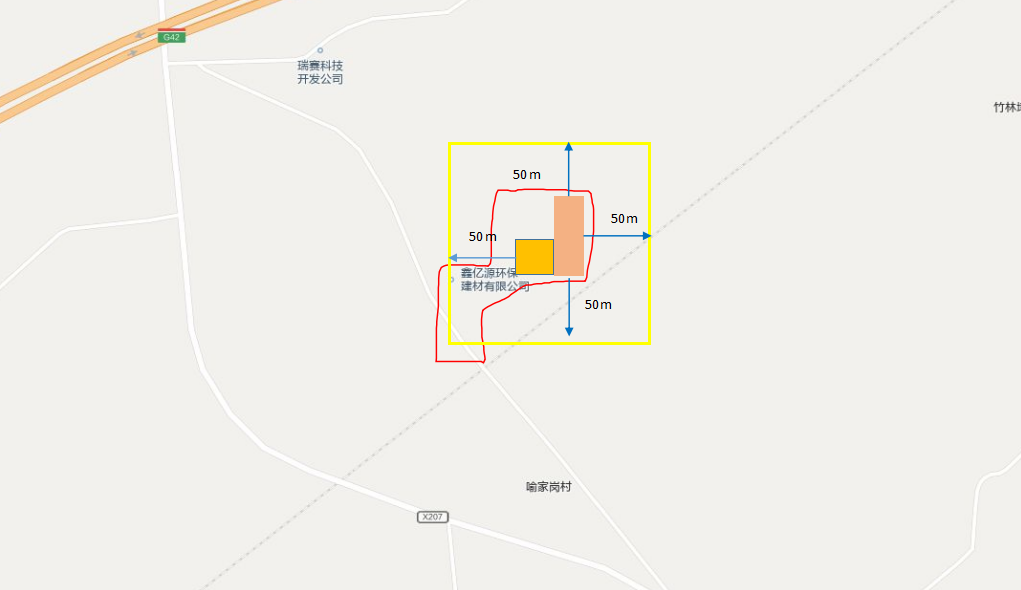The width and height of the screenshot is (1021, 590).
Task: Click the 50 m label by down arrow
Action: 598,305
